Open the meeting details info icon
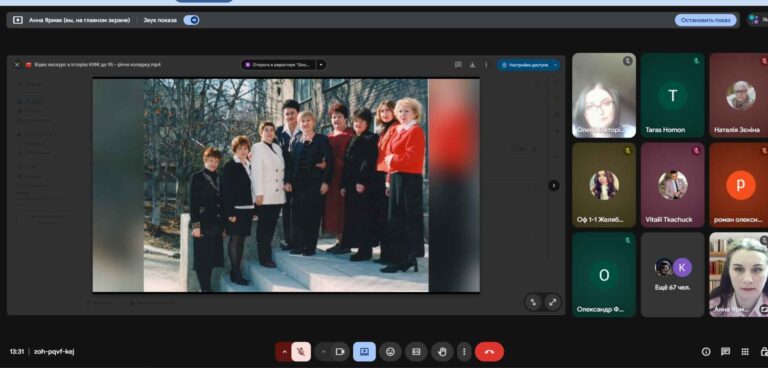This screenshot has height=368, width=768. point(706,351)
